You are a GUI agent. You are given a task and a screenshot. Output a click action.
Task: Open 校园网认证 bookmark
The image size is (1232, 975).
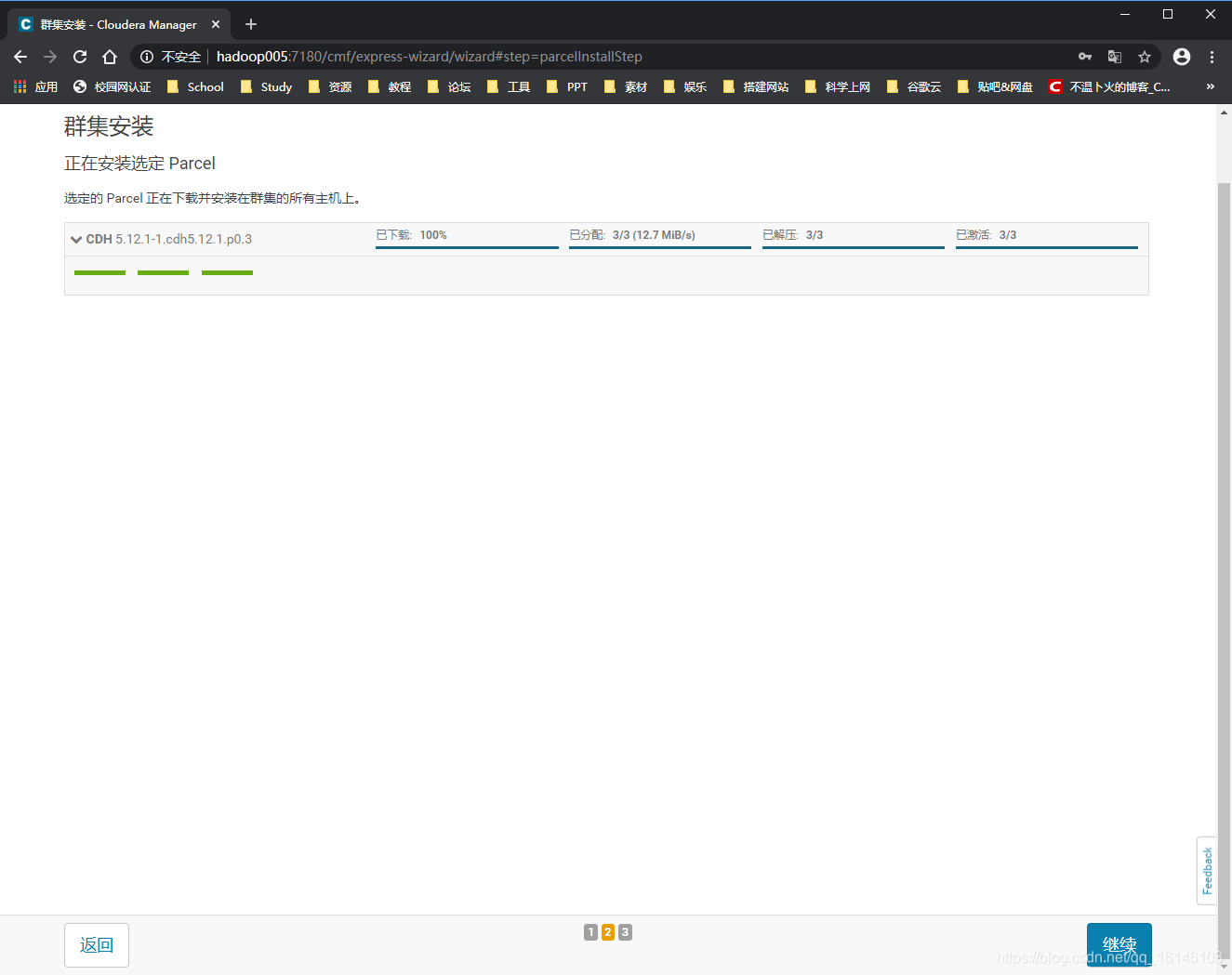(112, 86)
